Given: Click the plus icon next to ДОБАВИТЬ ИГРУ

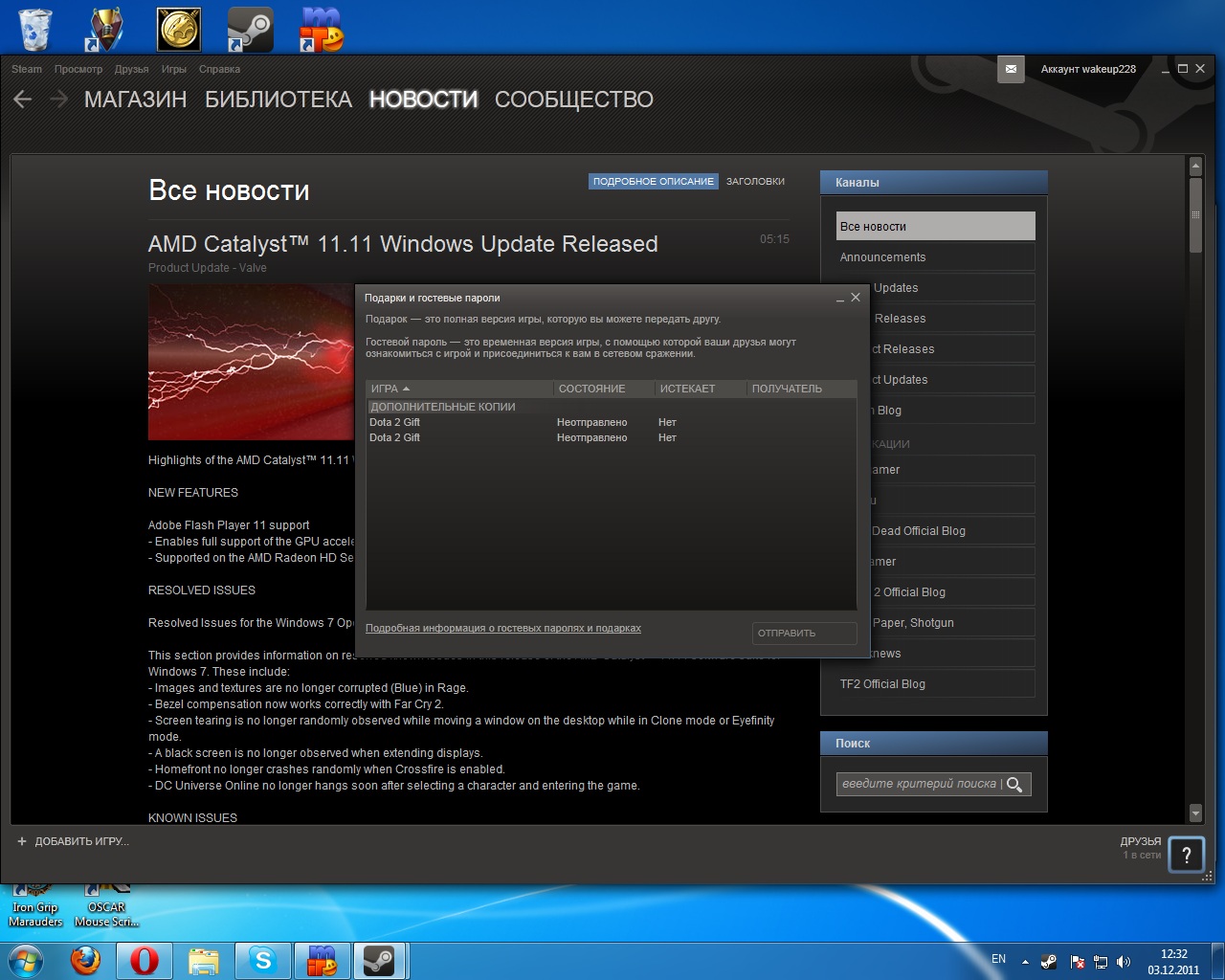Looking at the screenshot, I should click(x=22, y=841).
